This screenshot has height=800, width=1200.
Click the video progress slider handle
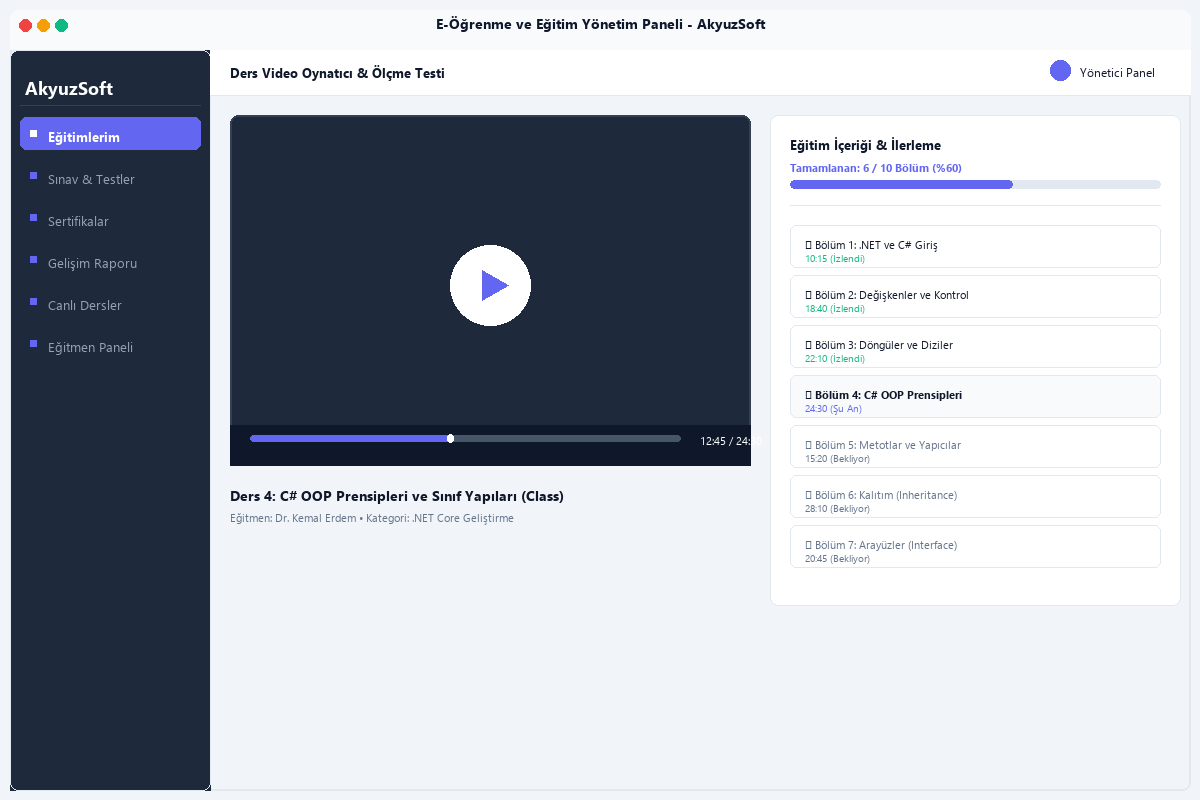(450, 438)
